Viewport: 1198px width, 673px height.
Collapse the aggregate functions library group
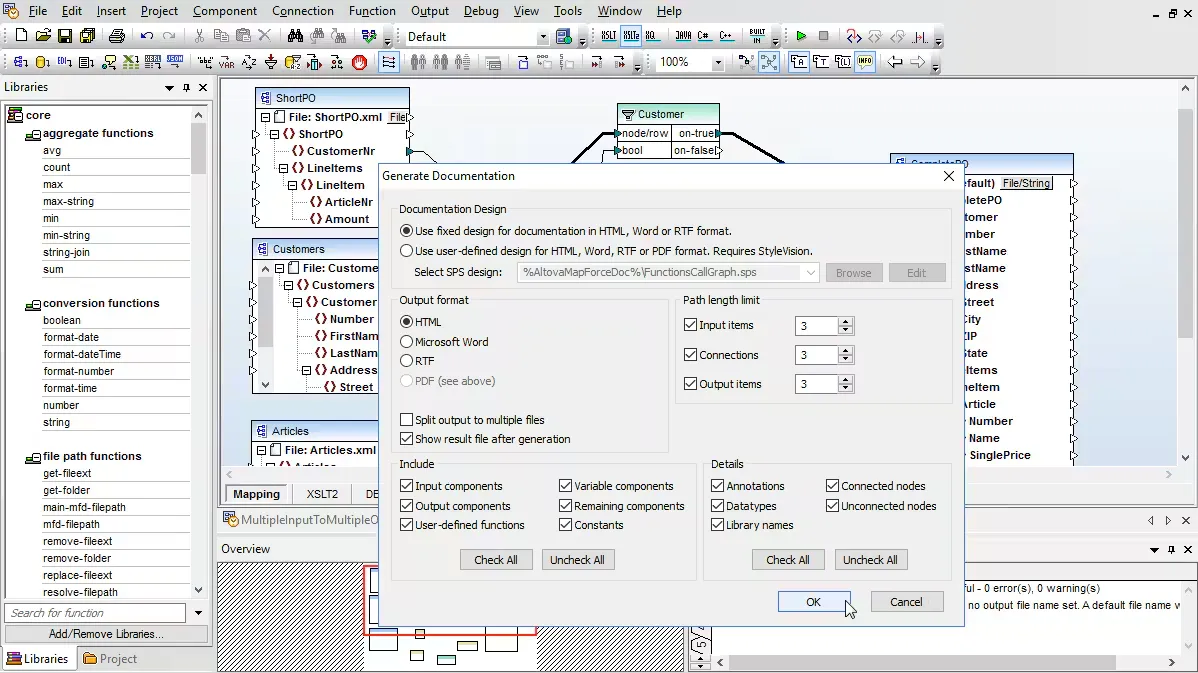[x=33, y=134]
